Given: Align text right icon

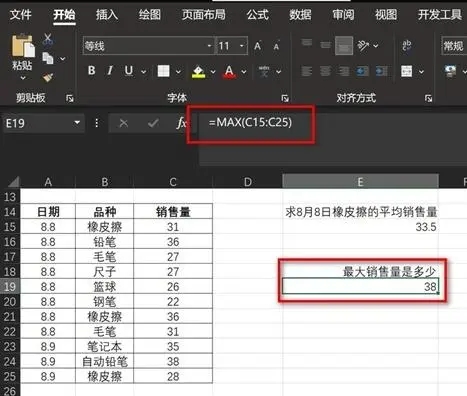Looking at the screenshot, I should pos(344,71).
